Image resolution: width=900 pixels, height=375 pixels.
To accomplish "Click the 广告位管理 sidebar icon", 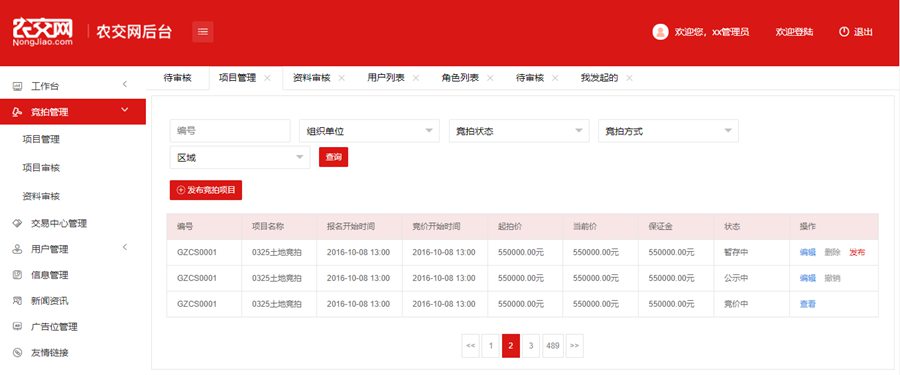I will pyautogui.click(x=17, y=326).
